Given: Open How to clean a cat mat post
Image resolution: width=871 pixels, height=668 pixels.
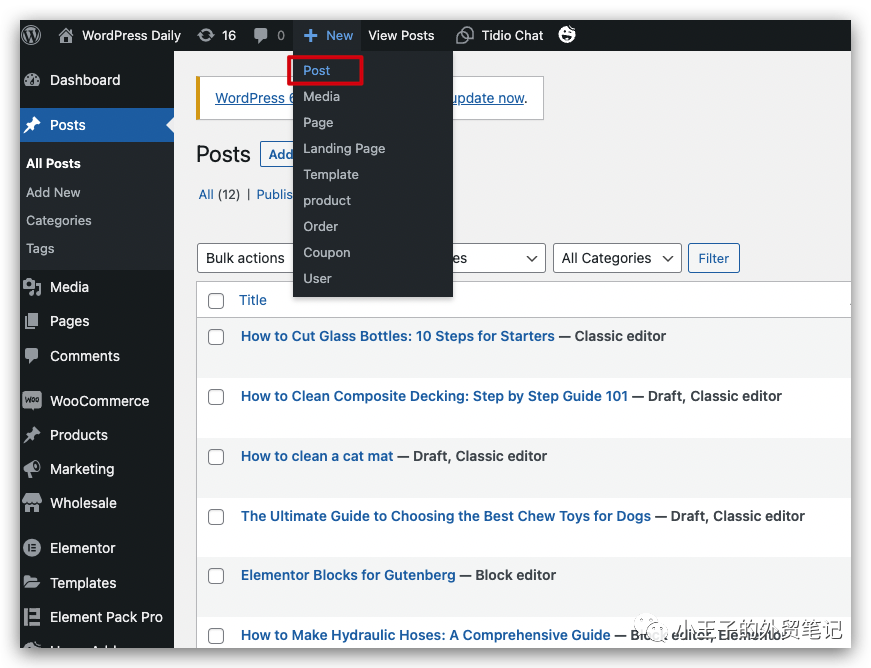Looking at the screenshot, I should pyautogui.click(x=317, y=456).
